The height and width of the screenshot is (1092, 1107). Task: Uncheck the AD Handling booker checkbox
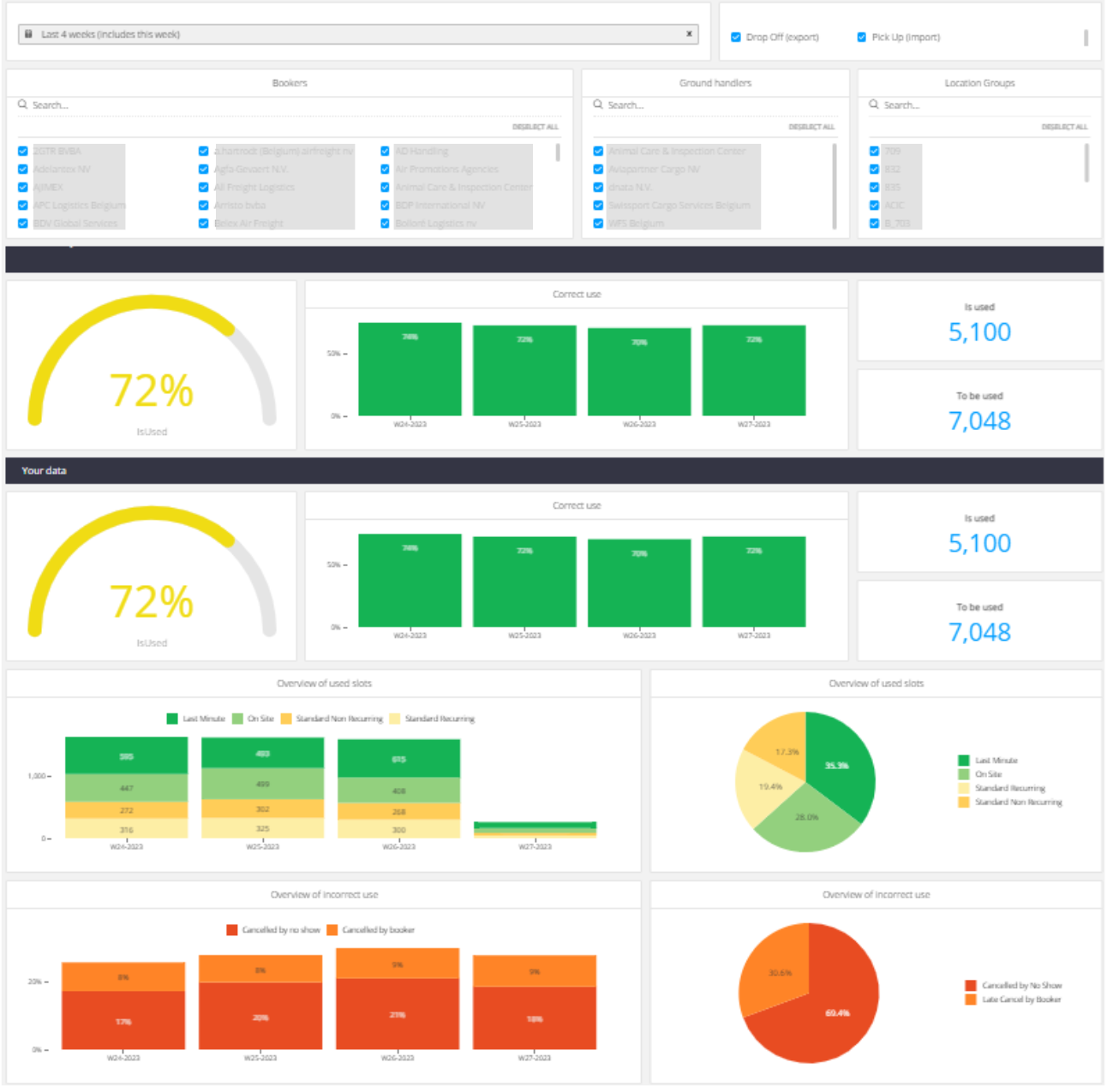click(x=386, y=152)
